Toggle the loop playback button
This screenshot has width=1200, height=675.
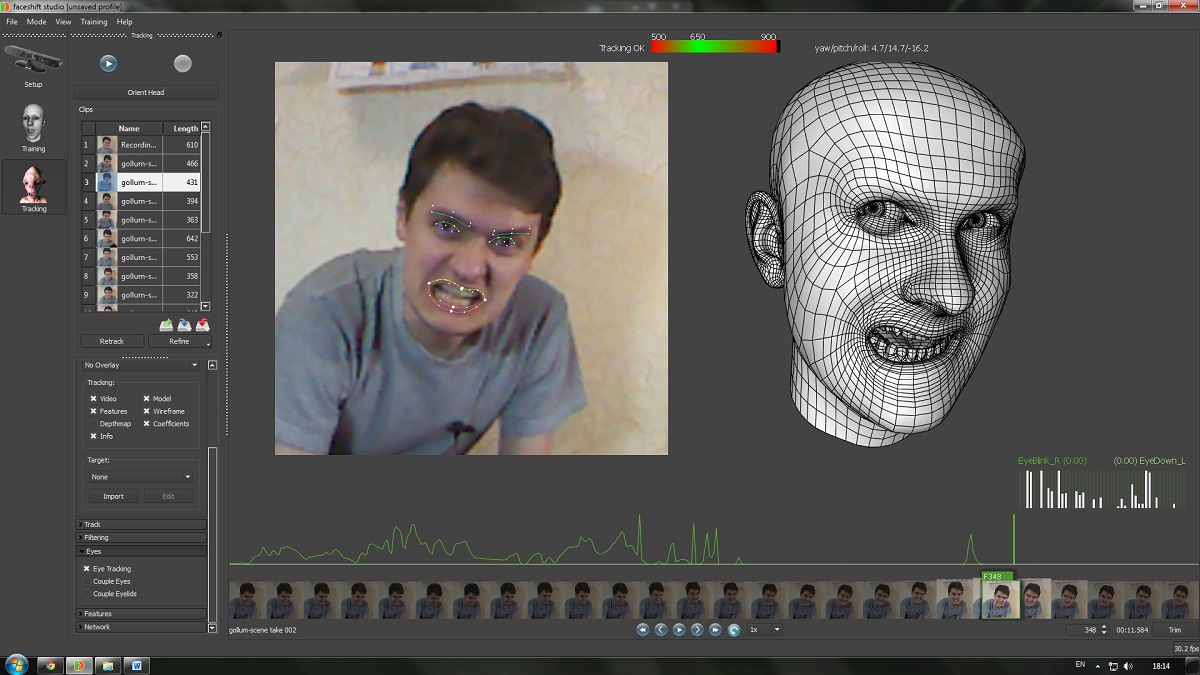click(733, 630)
